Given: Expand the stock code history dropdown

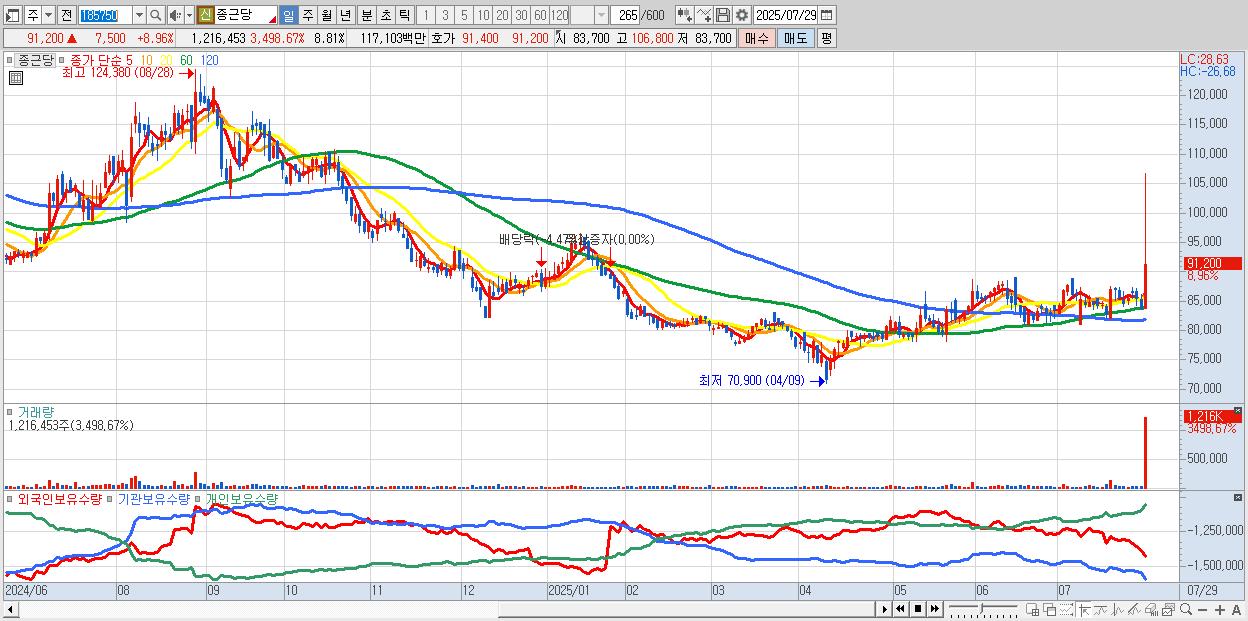Looking at the screenshot, I should [x=139, y=16].
